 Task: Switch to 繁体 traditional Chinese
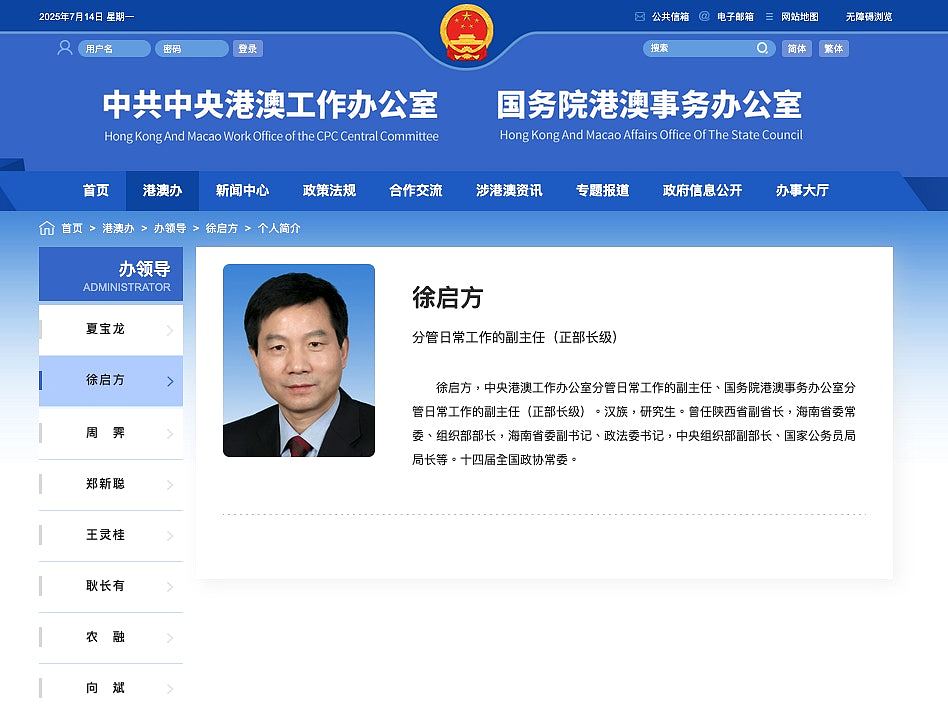[834, 48]
